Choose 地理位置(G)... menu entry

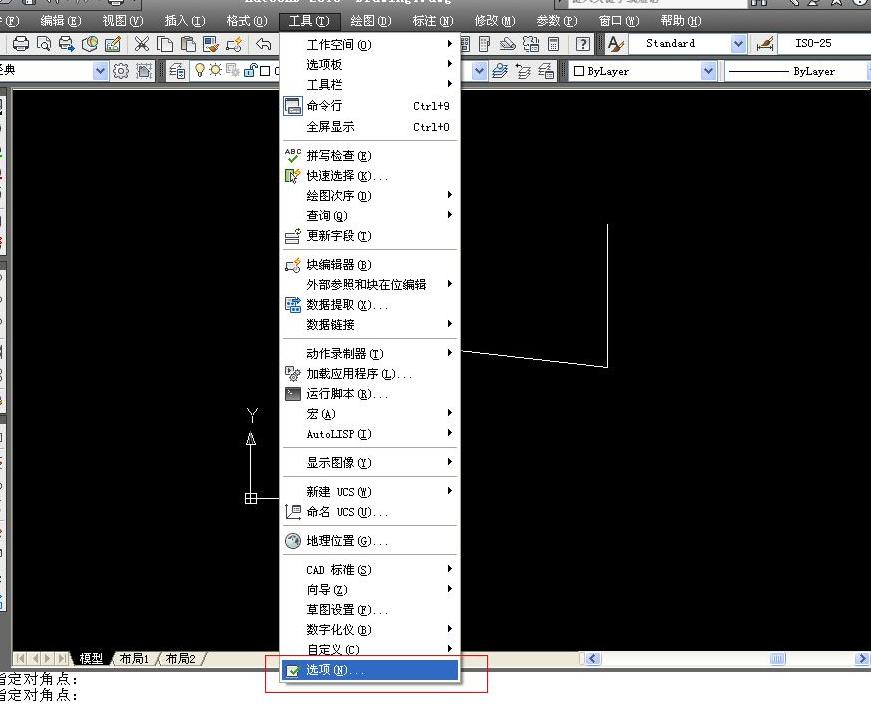point(371,541)
